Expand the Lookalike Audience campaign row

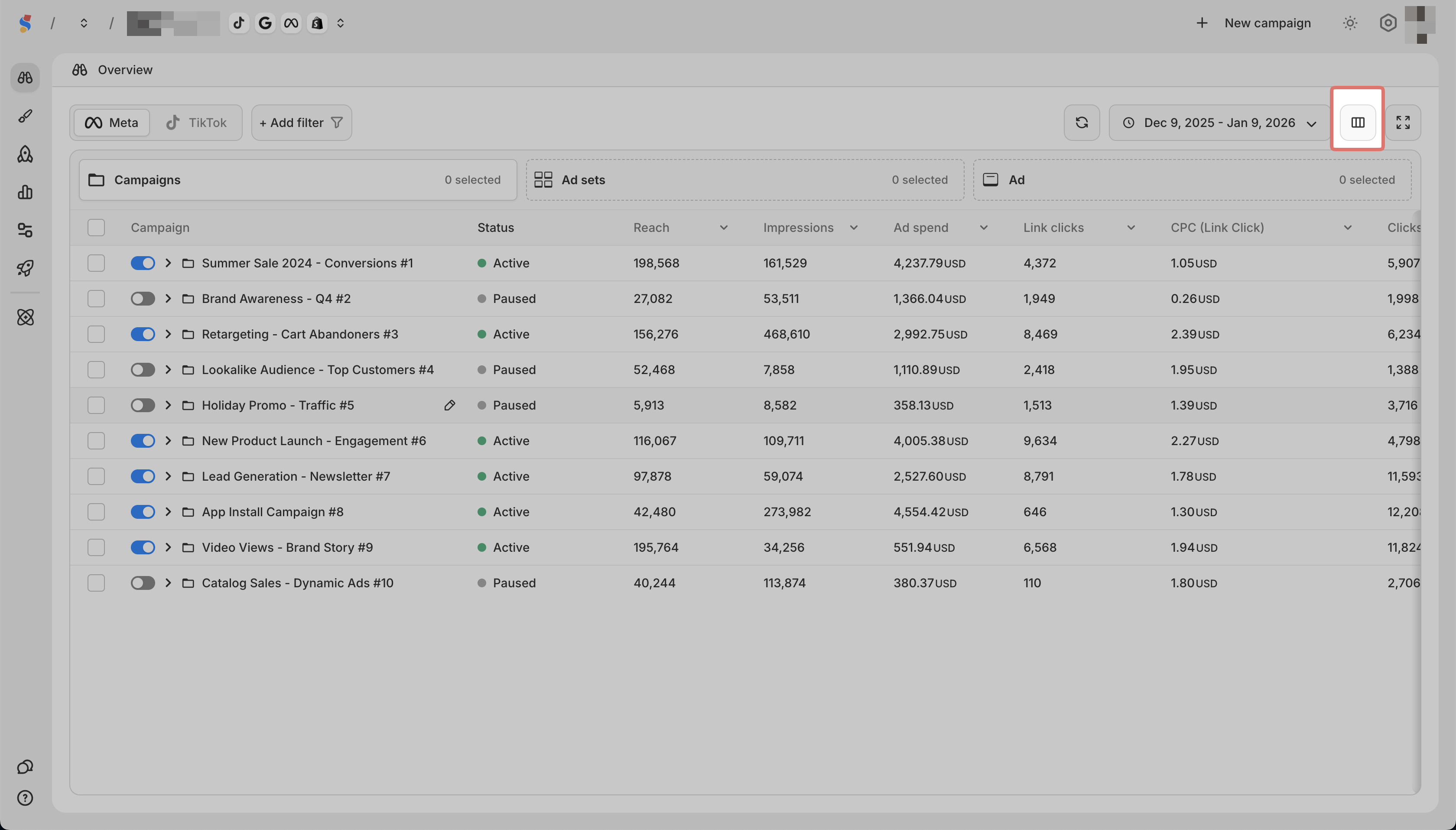pyautogui.click(x=168, y=370)
